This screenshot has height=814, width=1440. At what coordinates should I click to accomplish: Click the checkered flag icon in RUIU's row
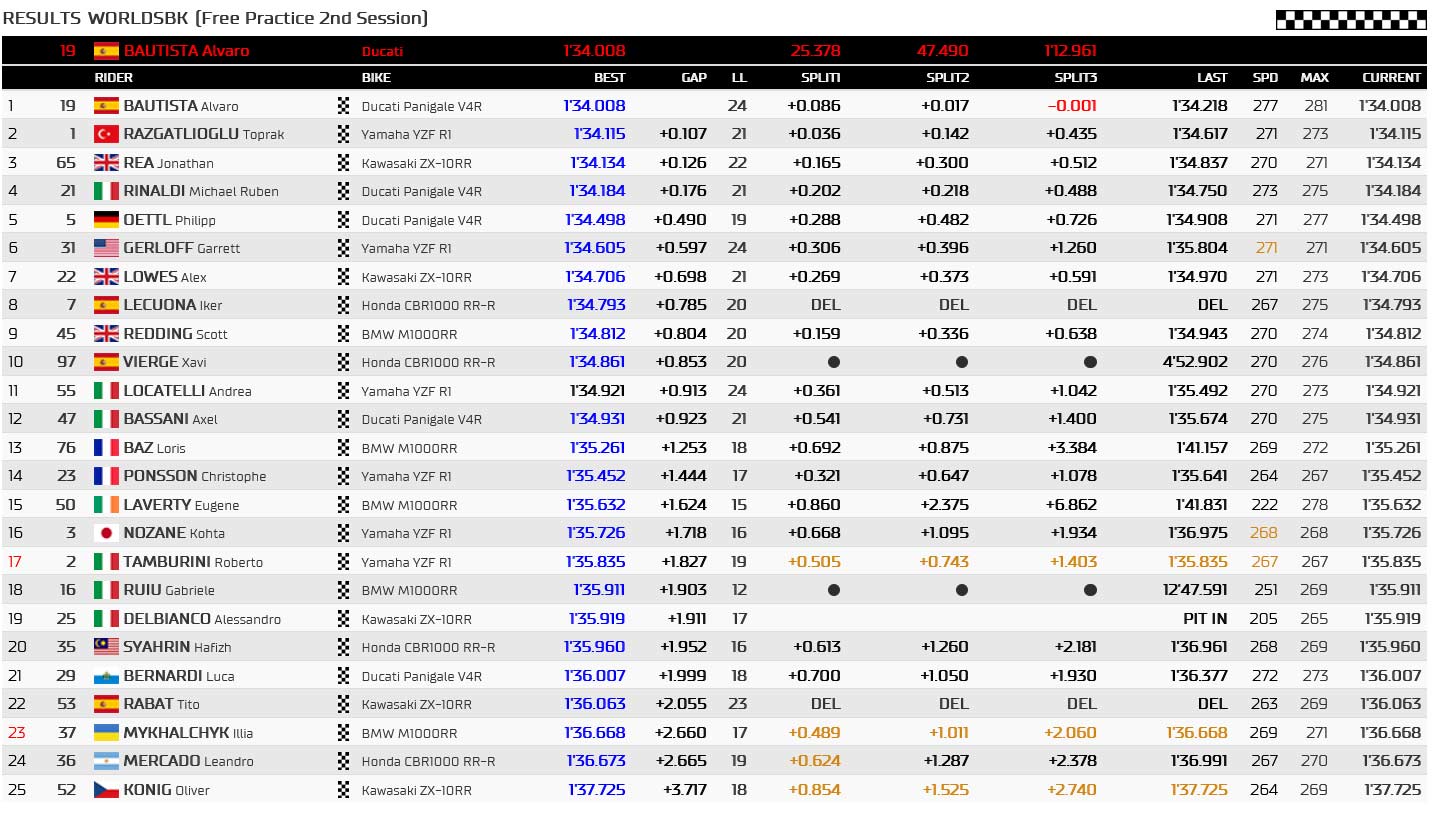(345, 590)
